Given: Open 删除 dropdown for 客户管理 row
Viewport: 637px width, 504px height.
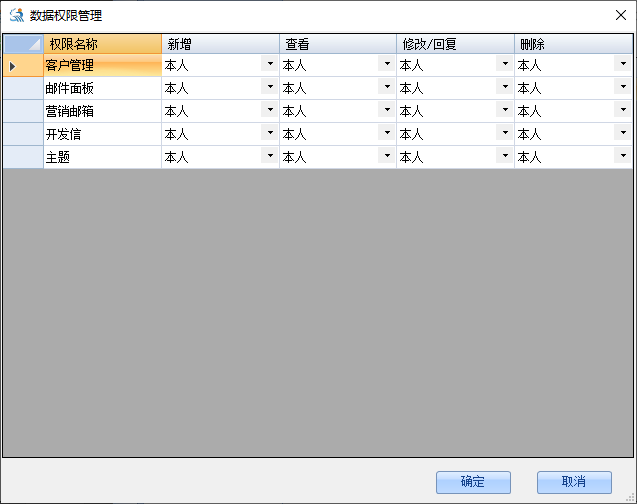Looking at the screenshot, I should click(623, 64).
